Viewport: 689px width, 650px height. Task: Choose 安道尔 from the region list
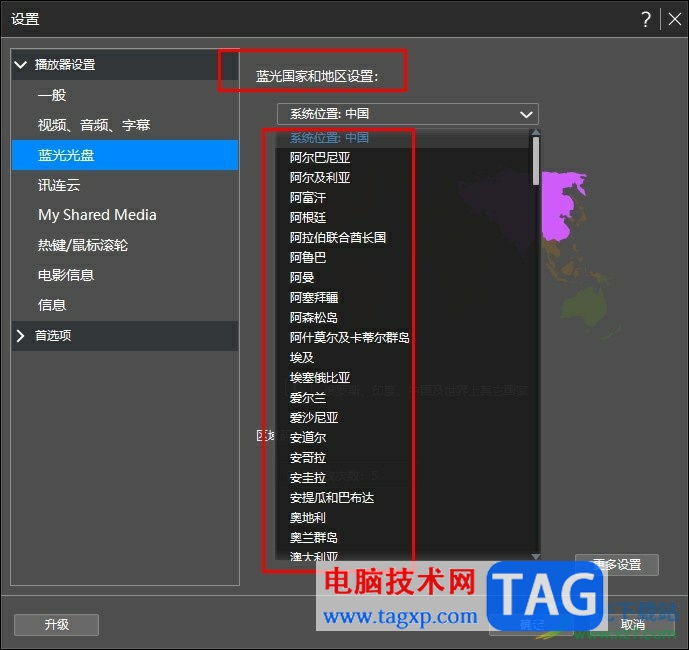pyautogui.click(x=403, y=438)
